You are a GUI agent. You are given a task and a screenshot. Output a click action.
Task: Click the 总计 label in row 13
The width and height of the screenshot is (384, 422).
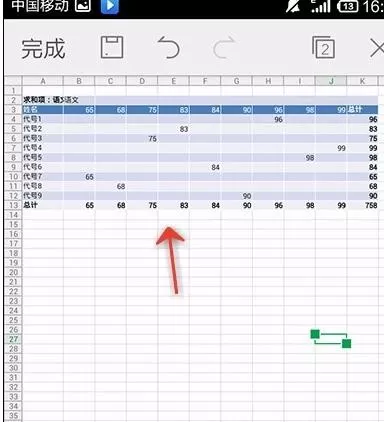pos(43,205)
